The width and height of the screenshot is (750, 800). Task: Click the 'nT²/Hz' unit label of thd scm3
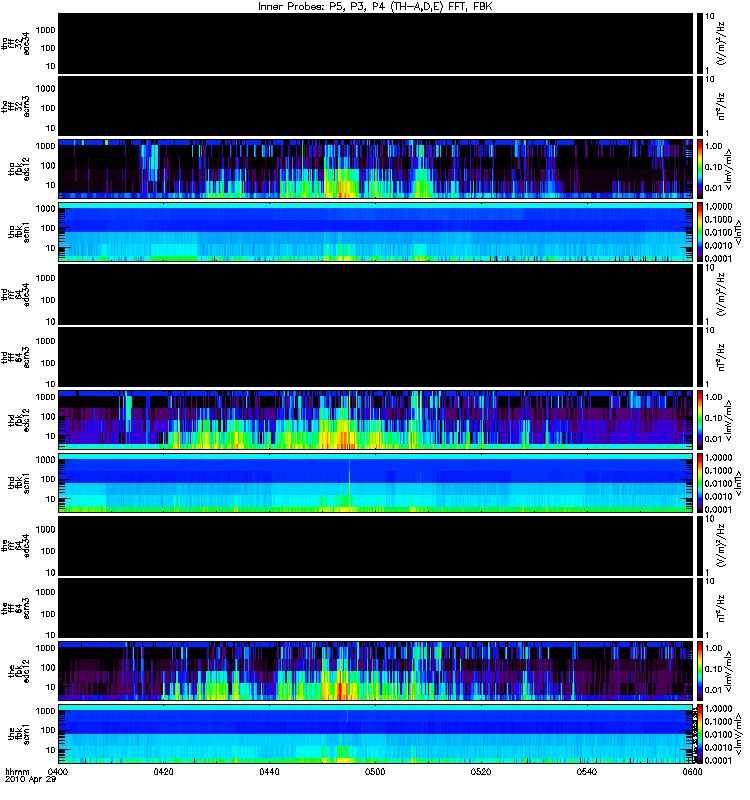click(721, 358)
